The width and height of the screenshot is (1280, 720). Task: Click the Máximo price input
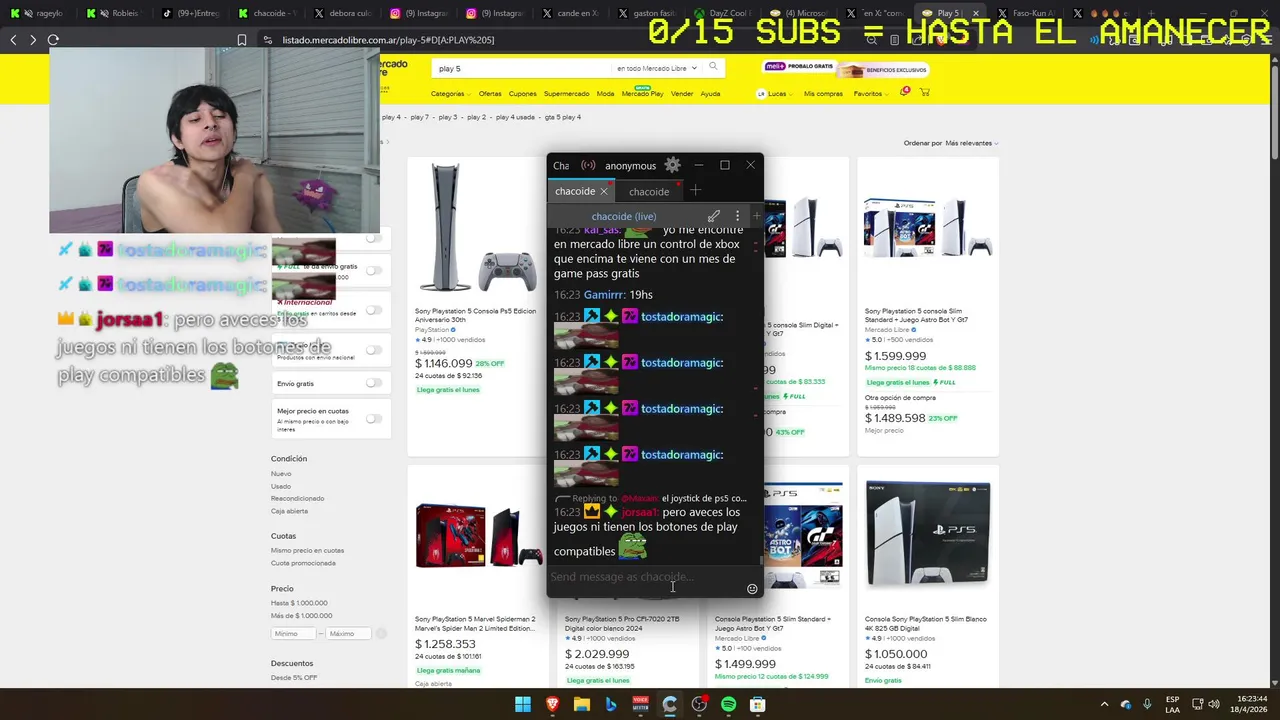point(348,633)
